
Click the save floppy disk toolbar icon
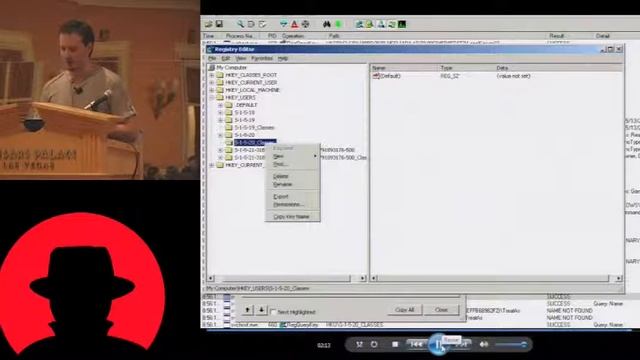point(219,24)
